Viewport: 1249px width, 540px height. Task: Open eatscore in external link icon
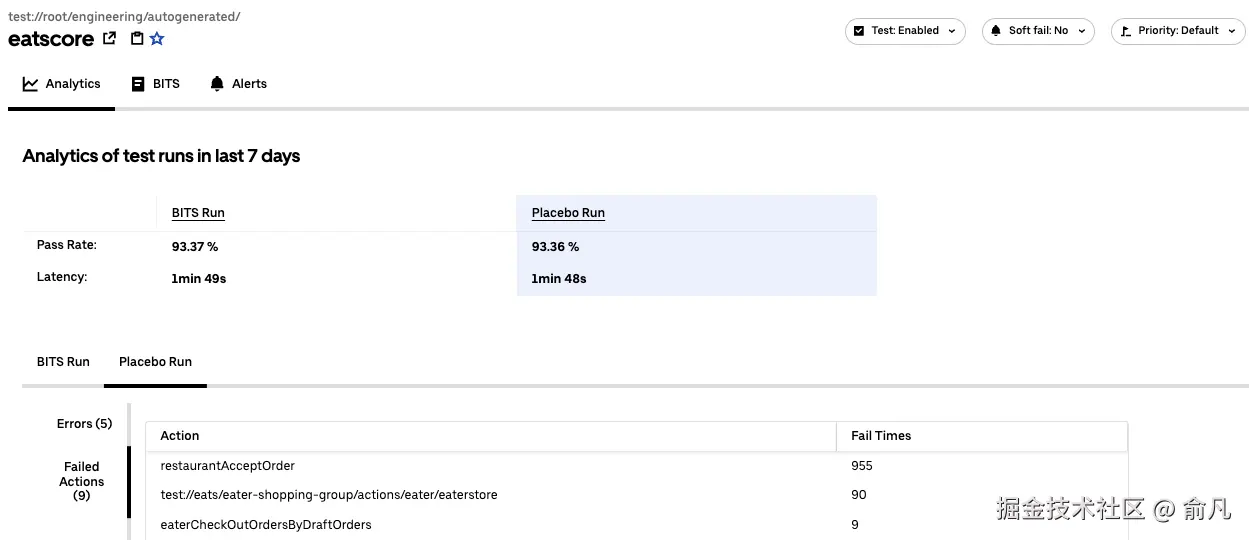click(110, 39)
